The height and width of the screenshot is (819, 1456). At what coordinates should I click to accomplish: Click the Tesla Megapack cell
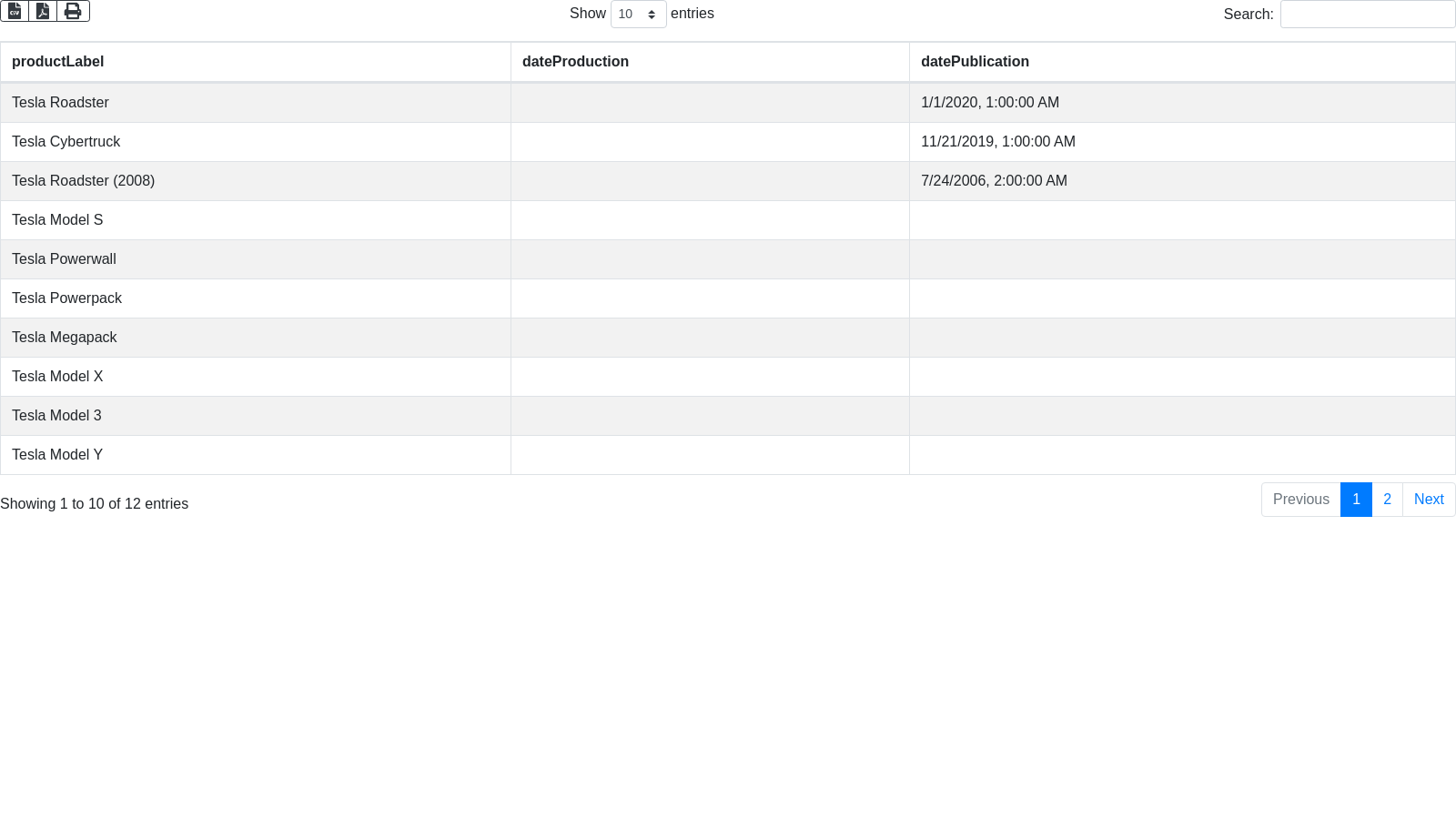coord(64,338)
